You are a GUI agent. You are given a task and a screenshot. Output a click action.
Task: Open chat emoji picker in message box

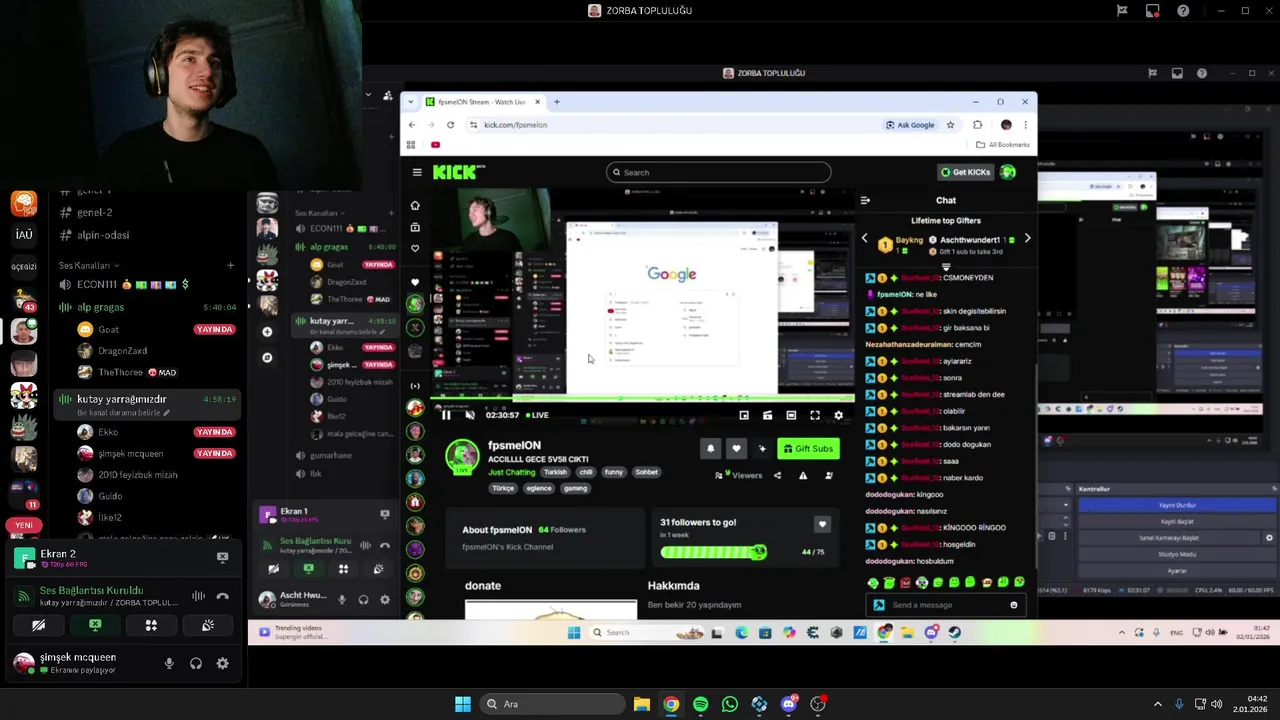pyautogui.click(x=1013, y=605)
